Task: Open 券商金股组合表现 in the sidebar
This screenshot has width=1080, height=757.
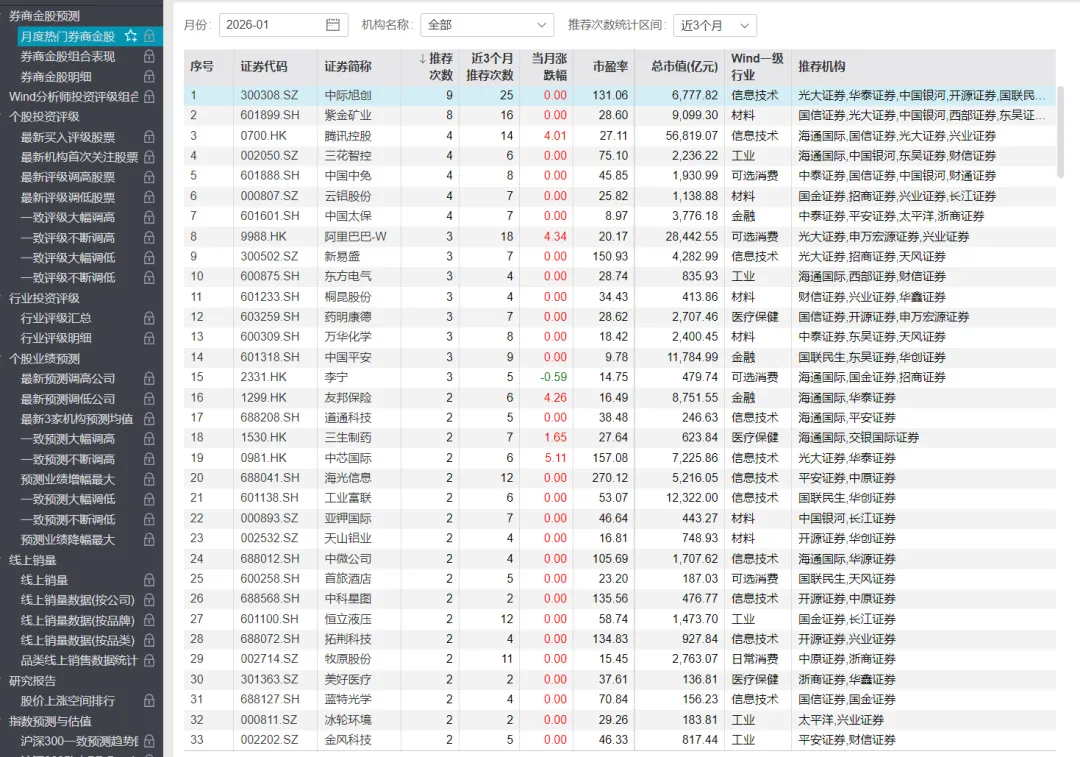Action: click(68, 56)
